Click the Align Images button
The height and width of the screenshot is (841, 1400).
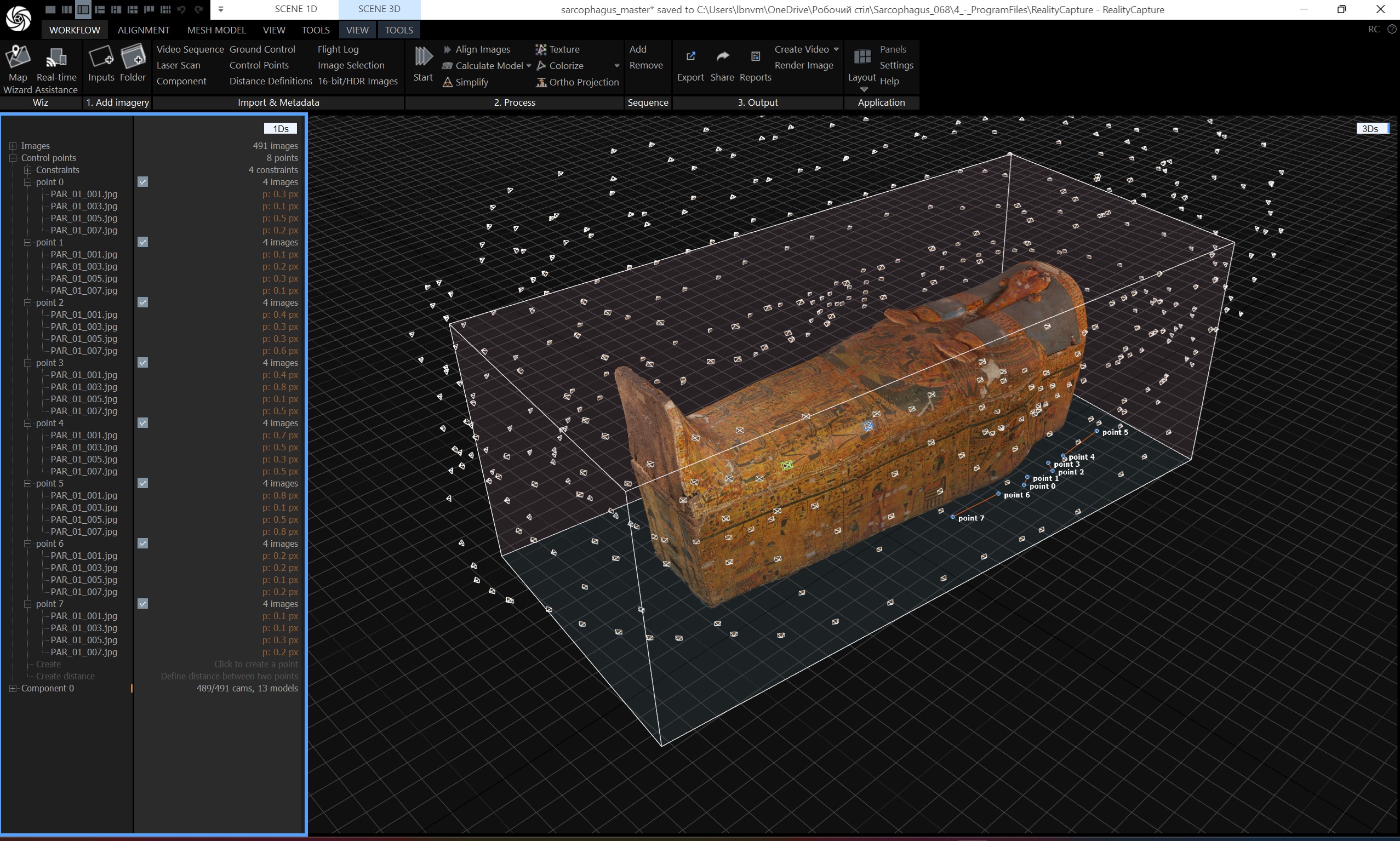tap(482, 49)
